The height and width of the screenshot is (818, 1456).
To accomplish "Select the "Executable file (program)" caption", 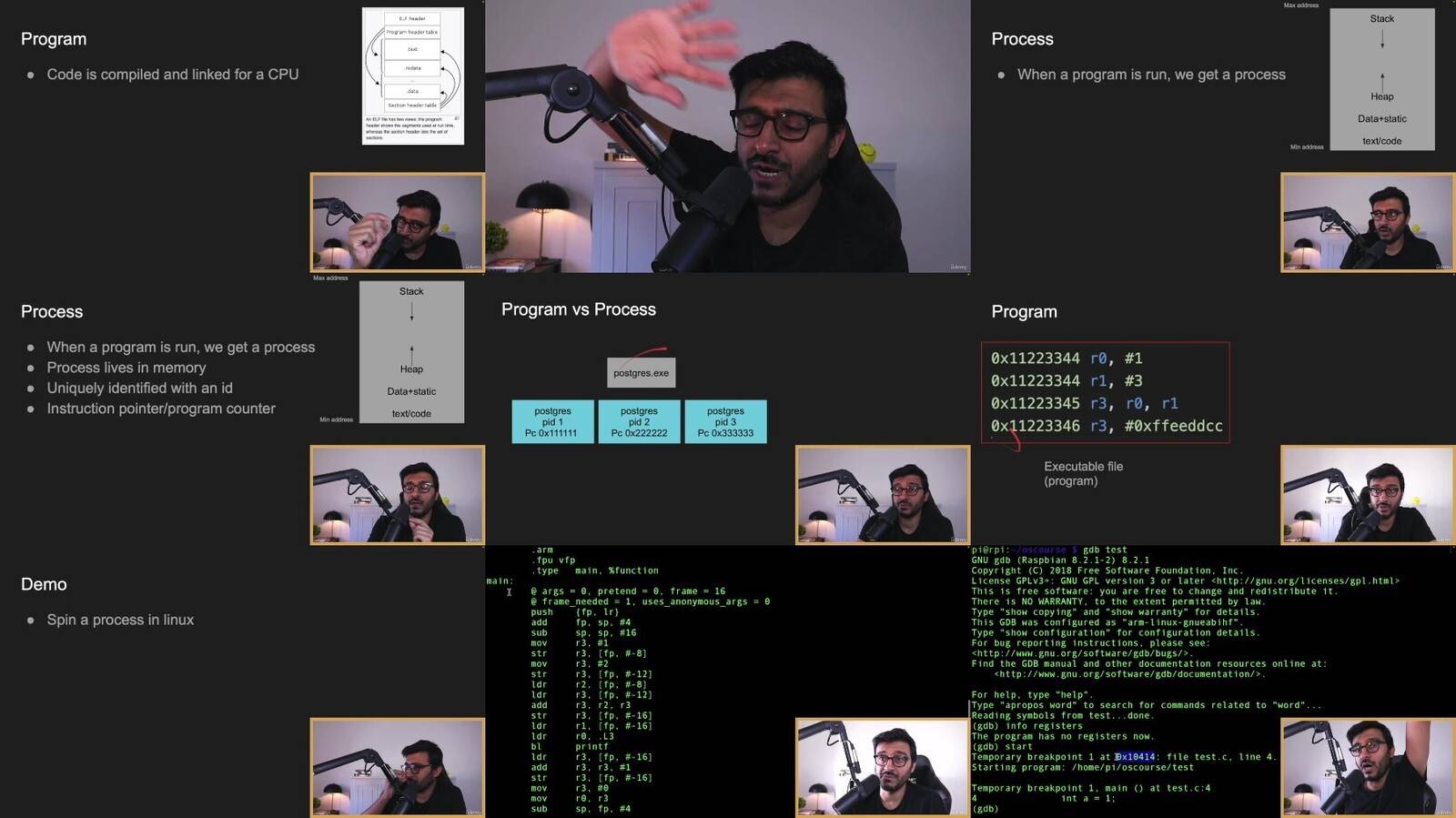I will (1083, 473).
